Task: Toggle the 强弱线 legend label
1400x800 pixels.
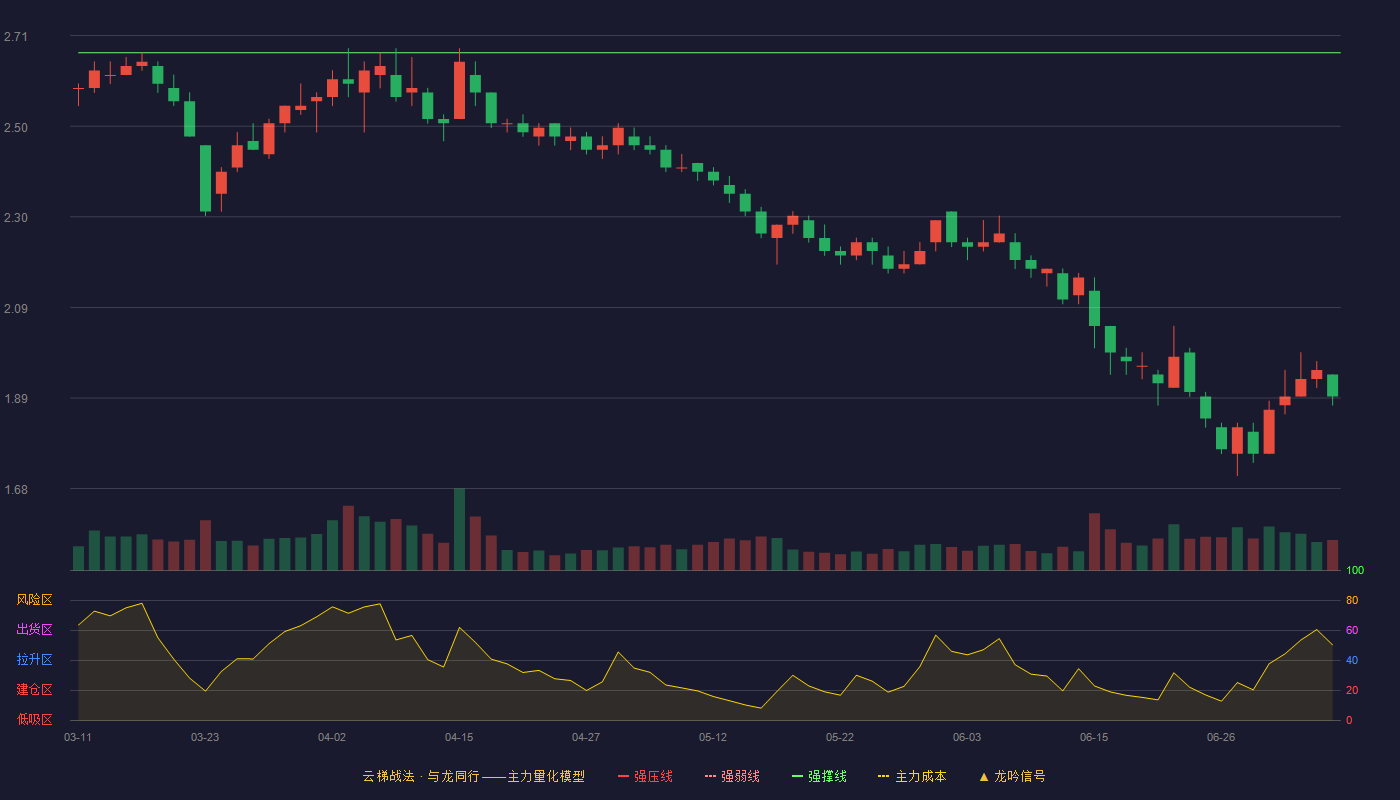Action: pos(740,776)
